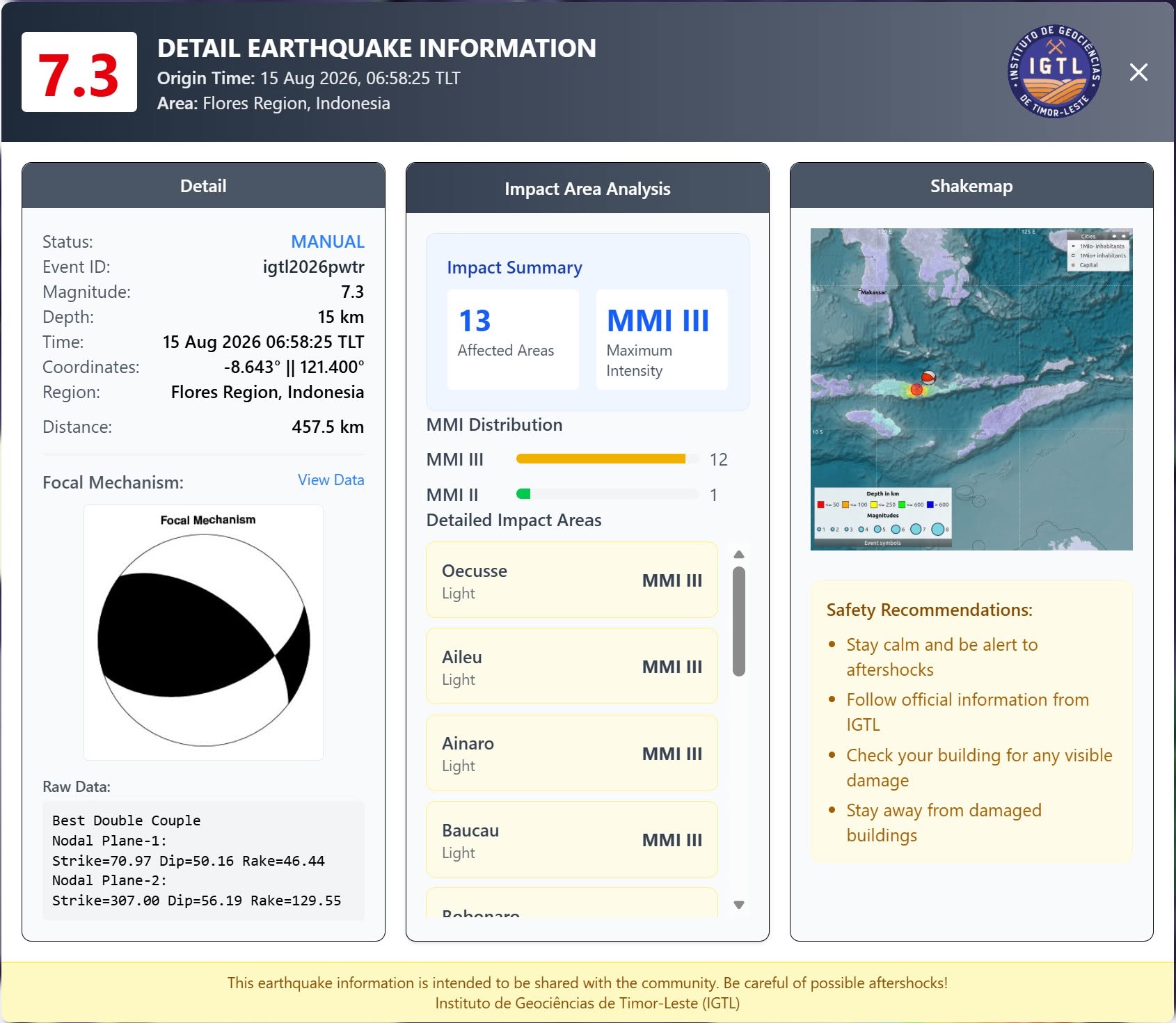Click the 'Stay away from damaged buildings' bullet
This screenshot has width=1176, height=1023.
point(944,823)
